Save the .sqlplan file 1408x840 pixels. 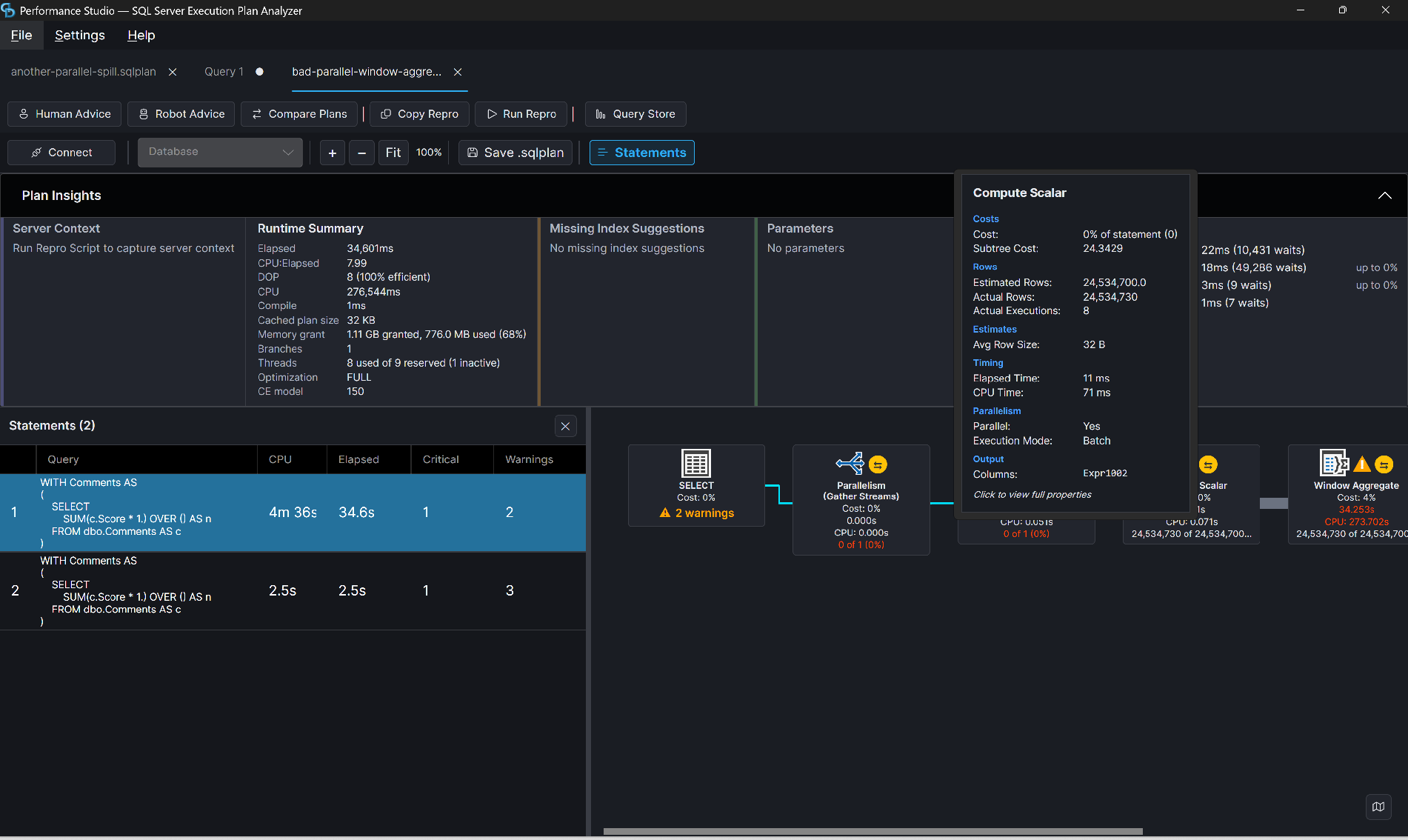click(516, 153)
